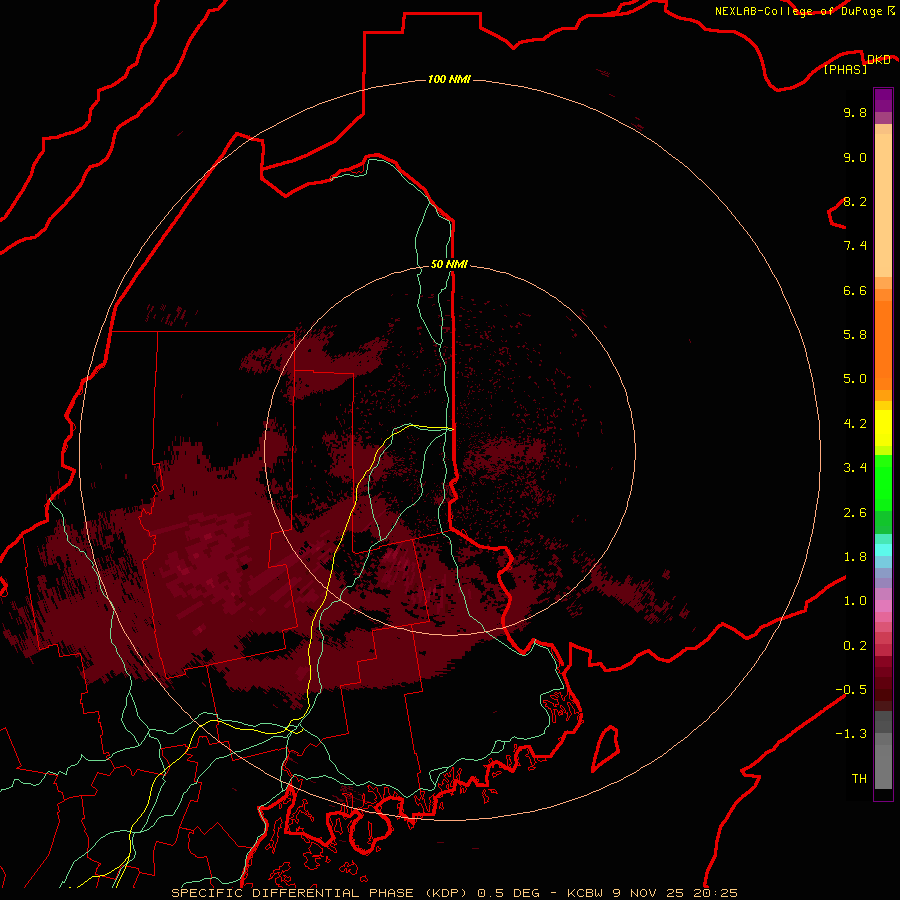The width and height of the screenshot is (900, 900).
Task: Click the 50 NMI range ring label
Action: 449,264
